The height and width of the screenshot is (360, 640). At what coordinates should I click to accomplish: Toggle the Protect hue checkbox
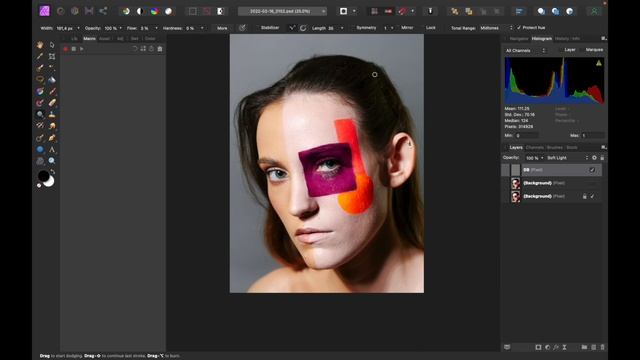click(519, 28)
